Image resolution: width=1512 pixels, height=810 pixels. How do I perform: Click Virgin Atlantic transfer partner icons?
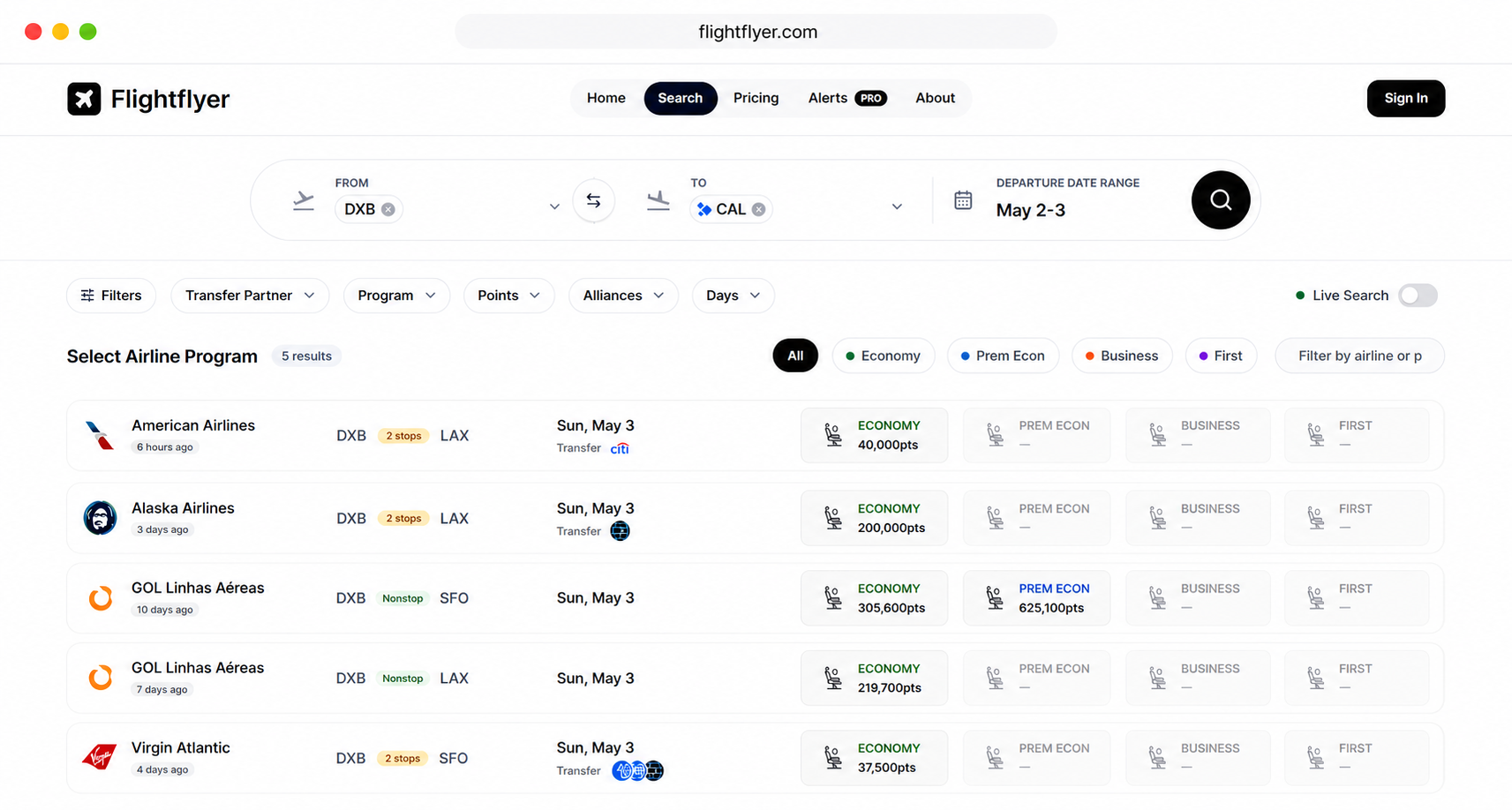coord(638,770)
